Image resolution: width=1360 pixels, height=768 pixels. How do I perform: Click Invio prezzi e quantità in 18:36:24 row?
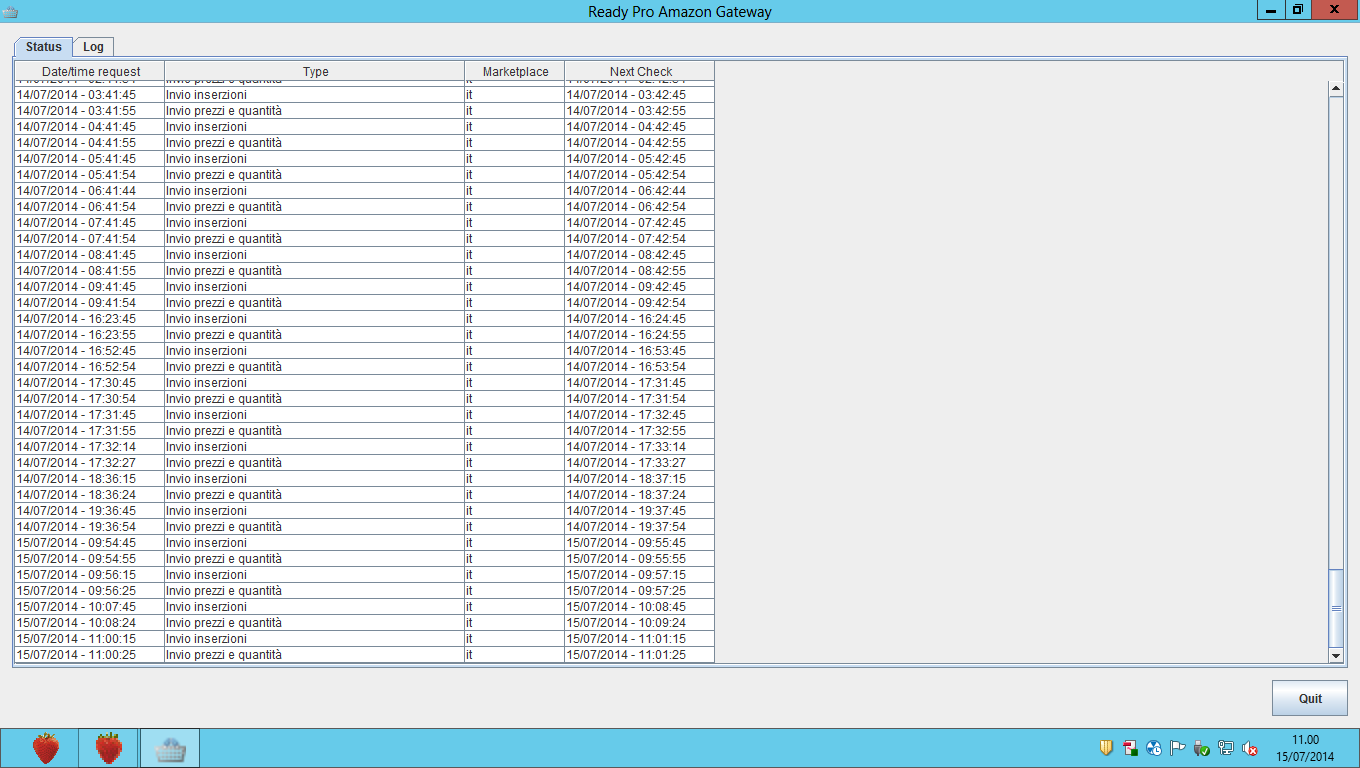tap(315, 495)
